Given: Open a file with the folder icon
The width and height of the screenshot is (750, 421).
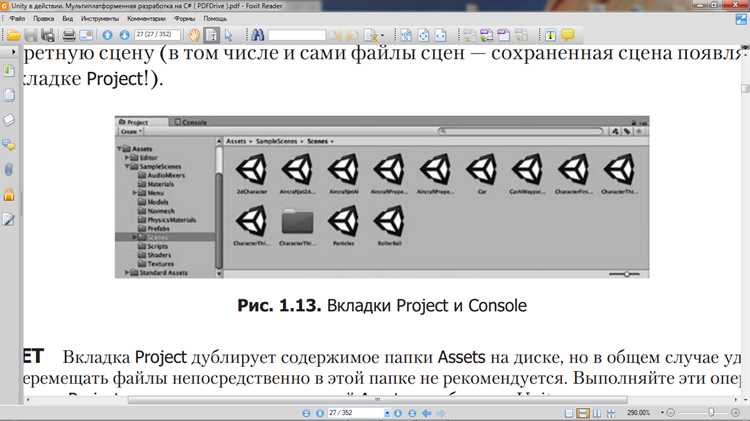Looking at the screenshot, I should [x=13, y=35].
